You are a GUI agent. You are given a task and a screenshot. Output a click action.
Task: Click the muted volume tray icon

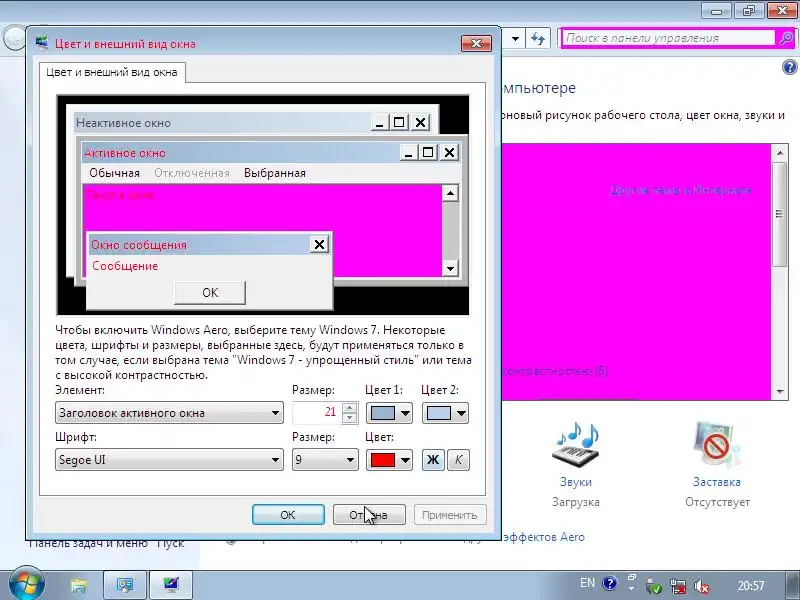coord(702,587)
